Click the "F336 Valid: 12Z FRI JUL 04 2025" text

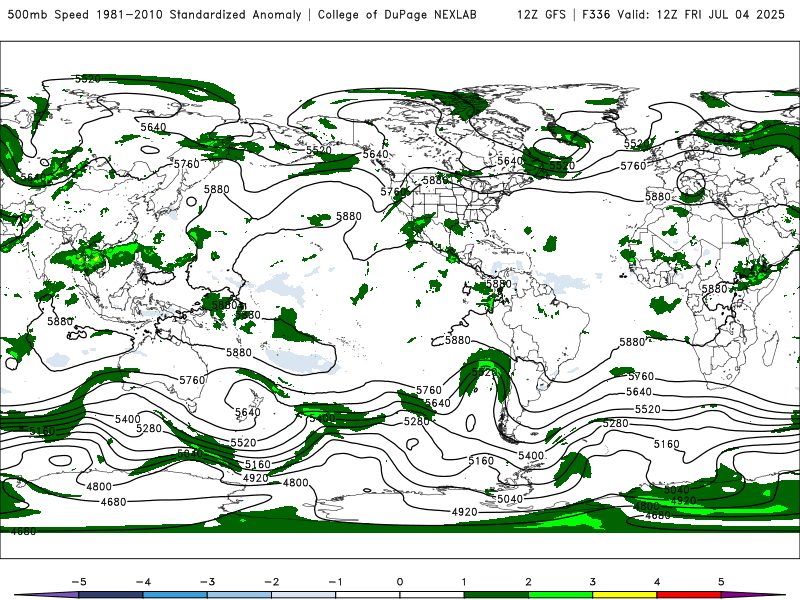(683, 15)
